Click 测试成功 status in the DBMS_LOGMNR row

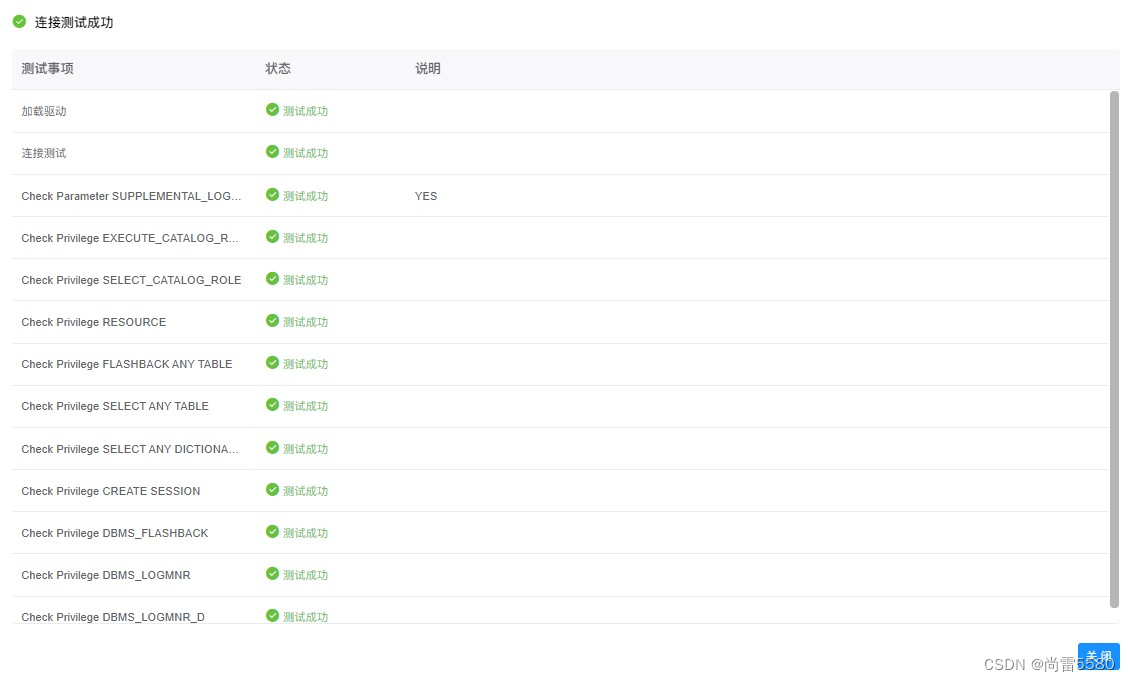(306, 575)
